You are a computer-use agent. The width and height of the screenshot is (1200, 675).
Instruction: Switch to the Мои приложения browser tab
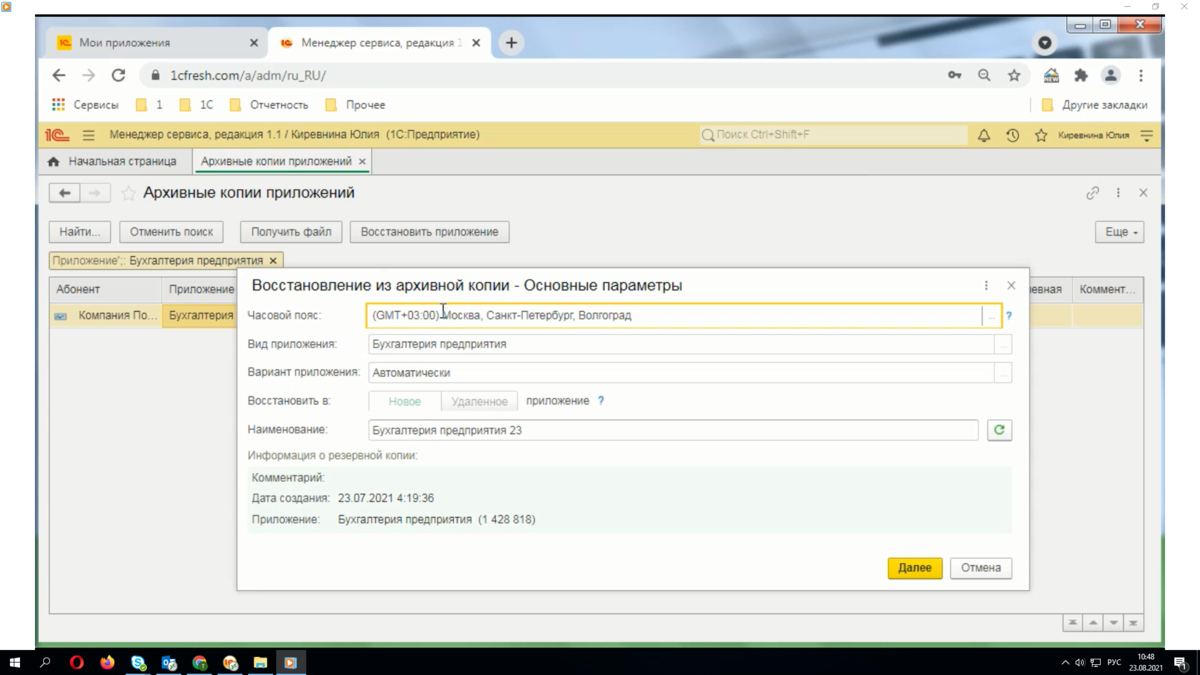[x=156, y=43]
